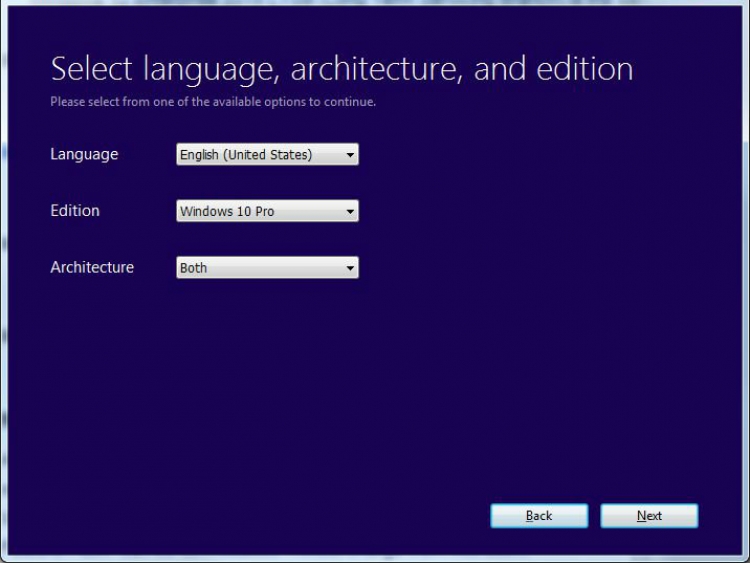Open the Language dropdown

pyautogui.click(x=267, y=155)
